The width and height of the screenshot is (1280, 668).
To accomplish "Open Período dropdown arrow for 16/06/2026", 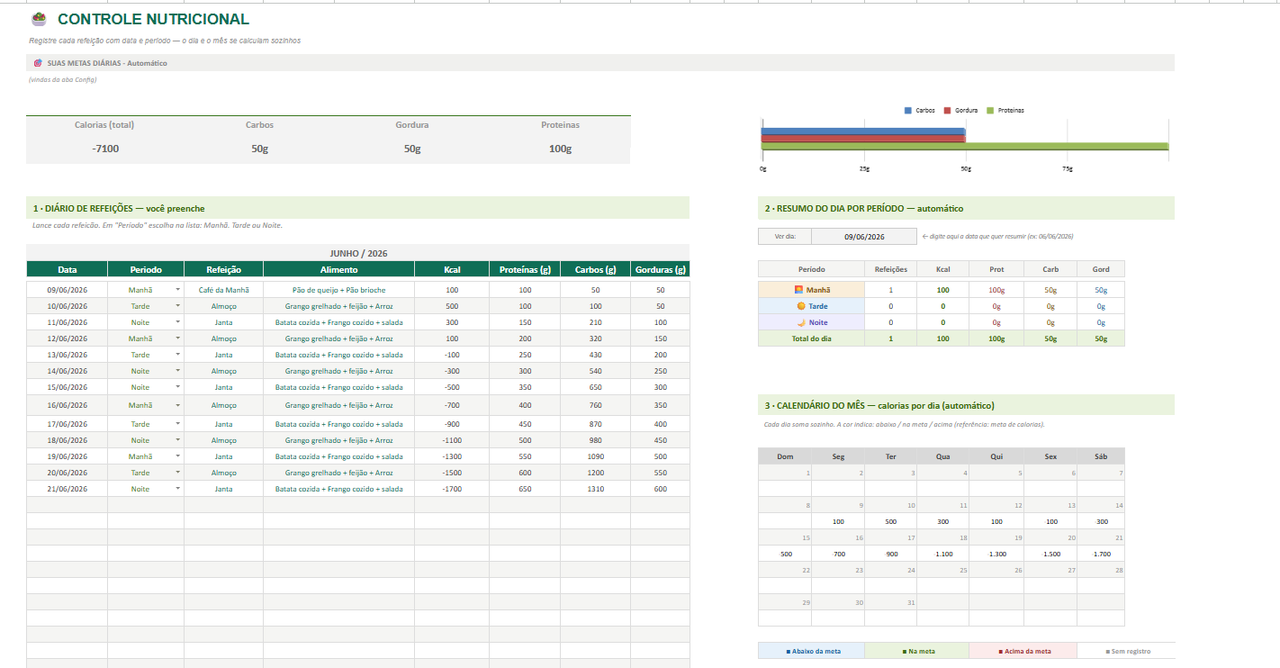I will tap(178, 405).
